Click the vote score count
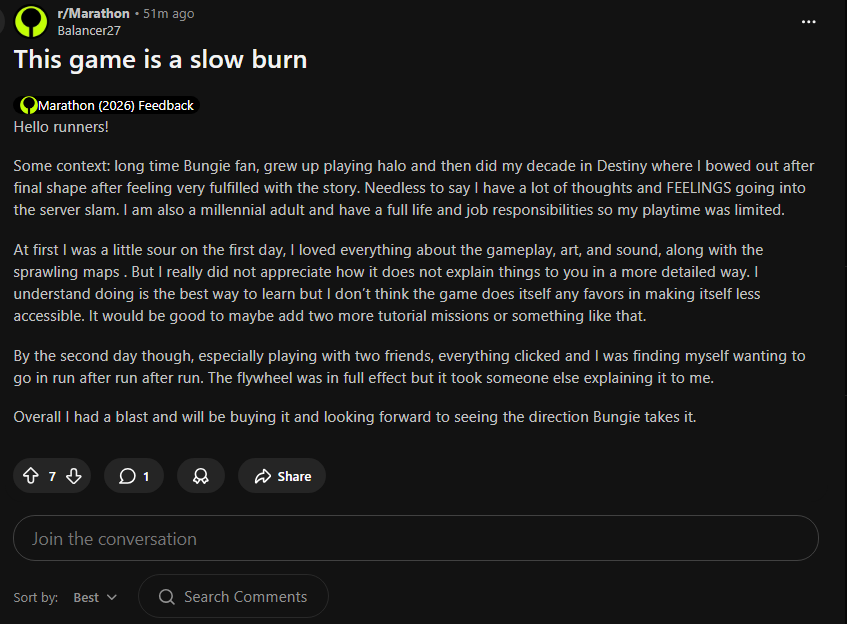 [52, 476]
